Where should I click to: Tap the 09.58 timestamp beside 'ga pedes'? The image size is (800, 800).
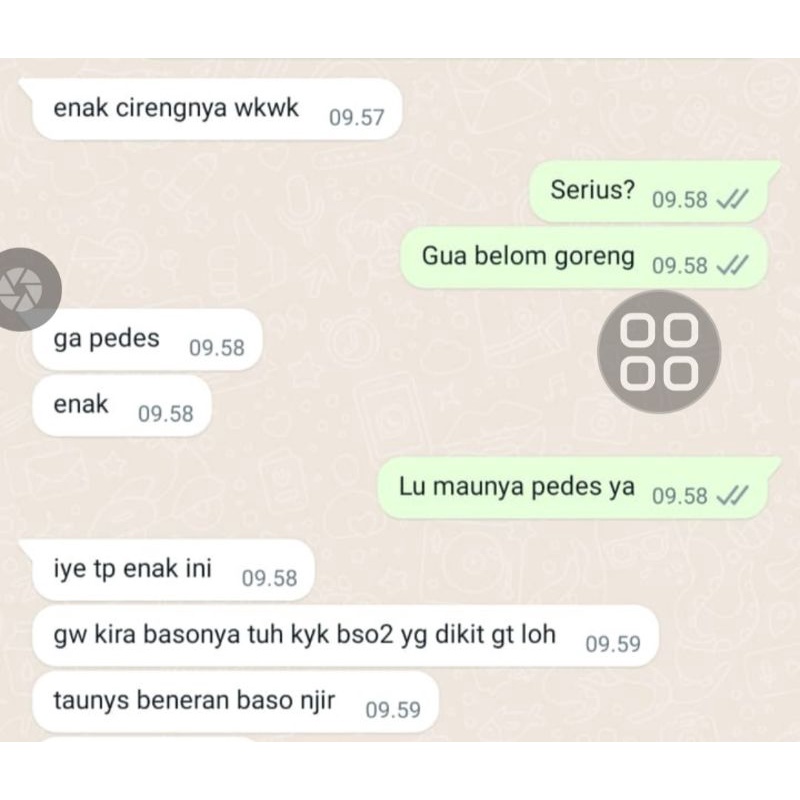tap(217, 348)
